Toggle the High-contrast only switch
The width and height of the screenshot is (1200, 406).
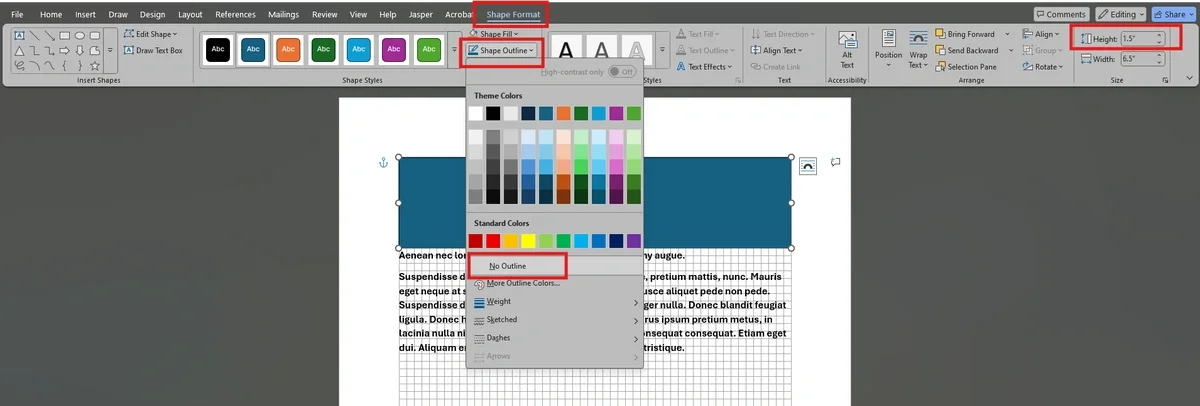click(x=623, y=72)
